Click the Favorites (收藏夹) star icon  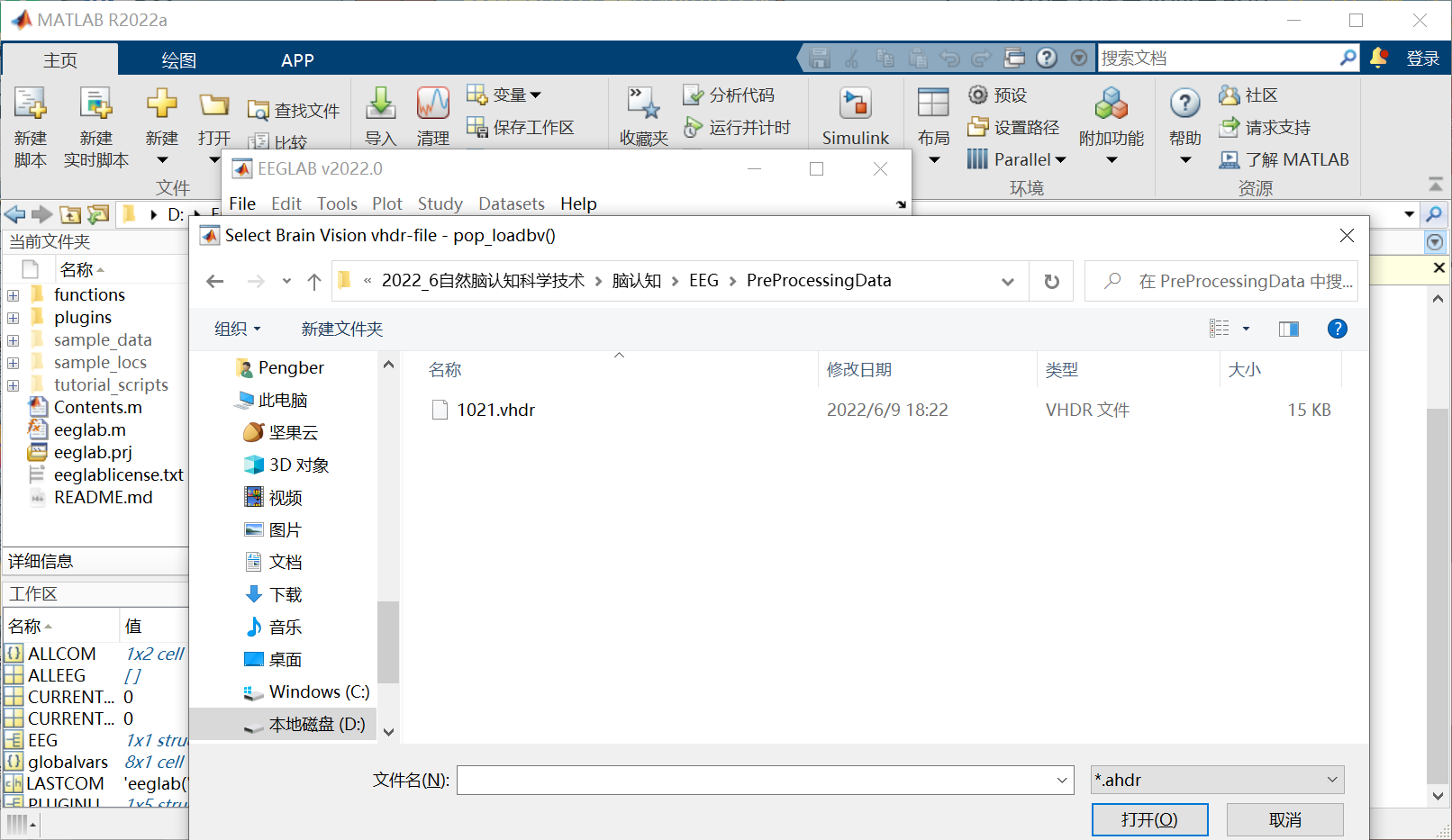pos(644,104)
